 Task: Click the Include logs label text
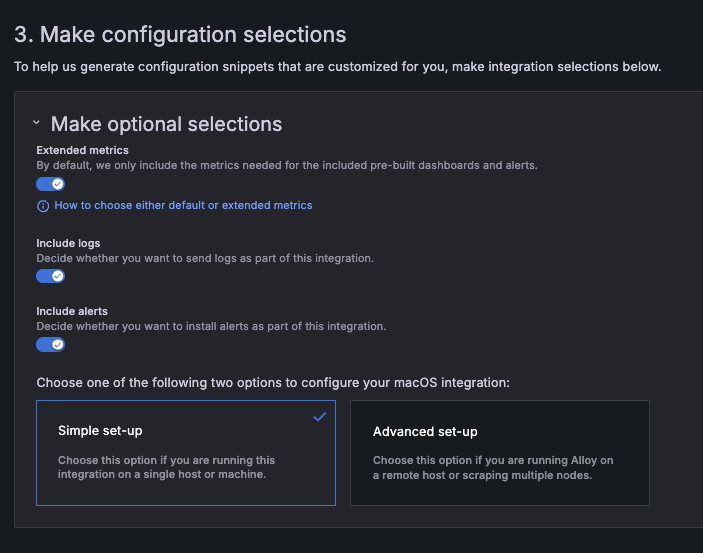pos(68,243)
